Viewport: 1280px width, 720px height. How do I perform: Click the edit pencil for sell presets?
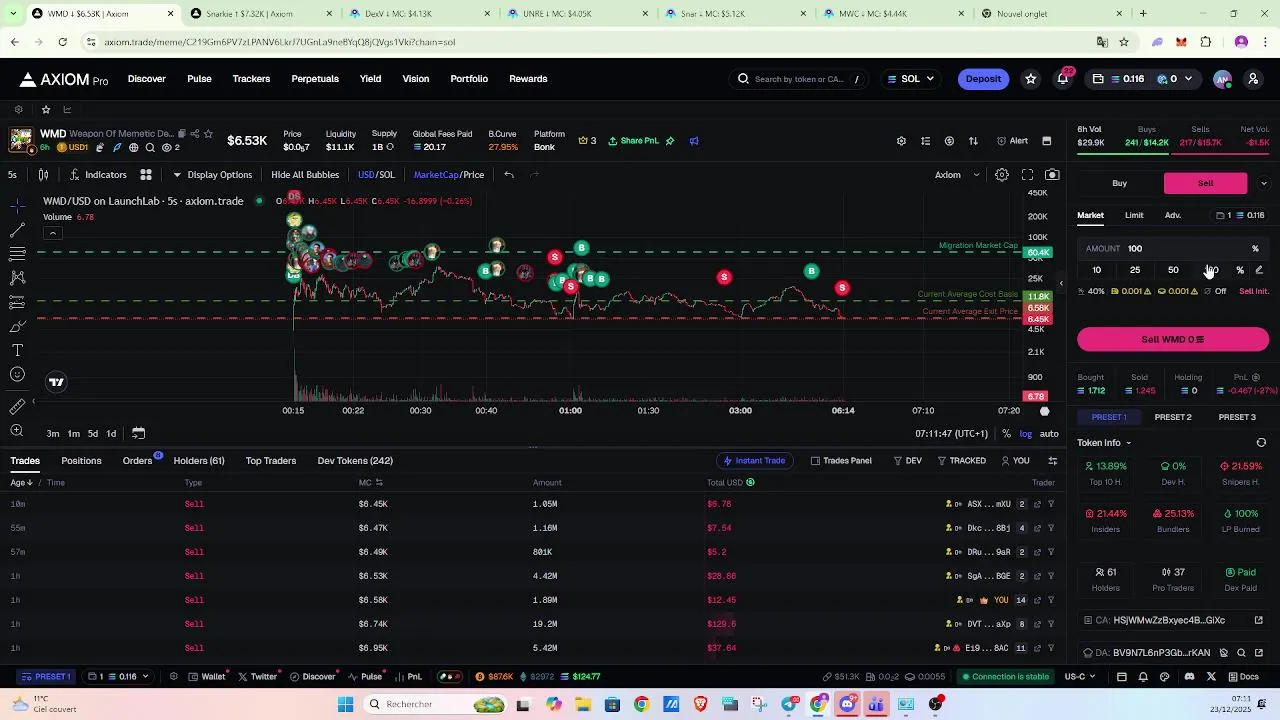click(1259, 270)
